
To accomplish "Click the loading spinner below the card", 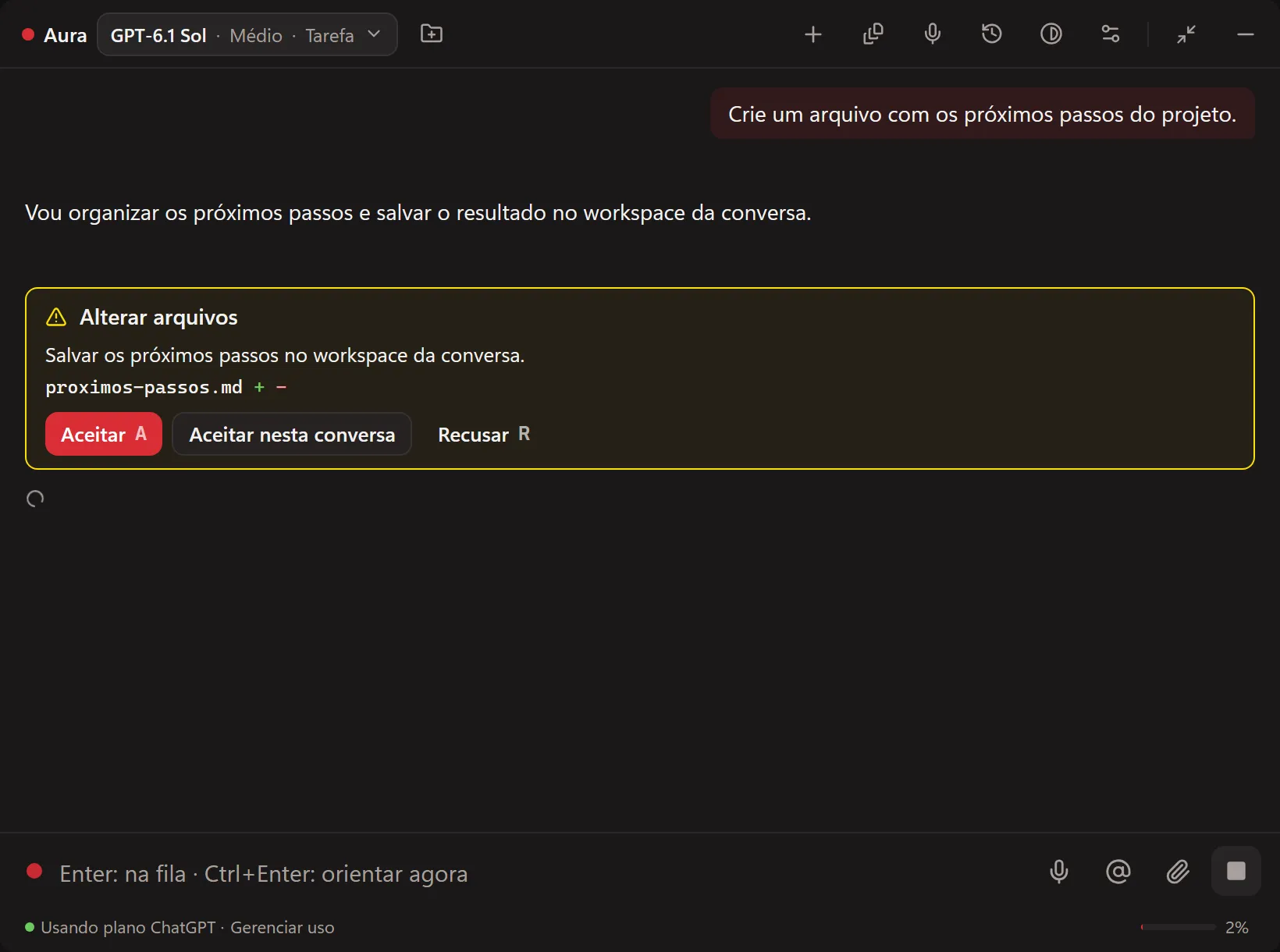I will [x=35, y=499].
